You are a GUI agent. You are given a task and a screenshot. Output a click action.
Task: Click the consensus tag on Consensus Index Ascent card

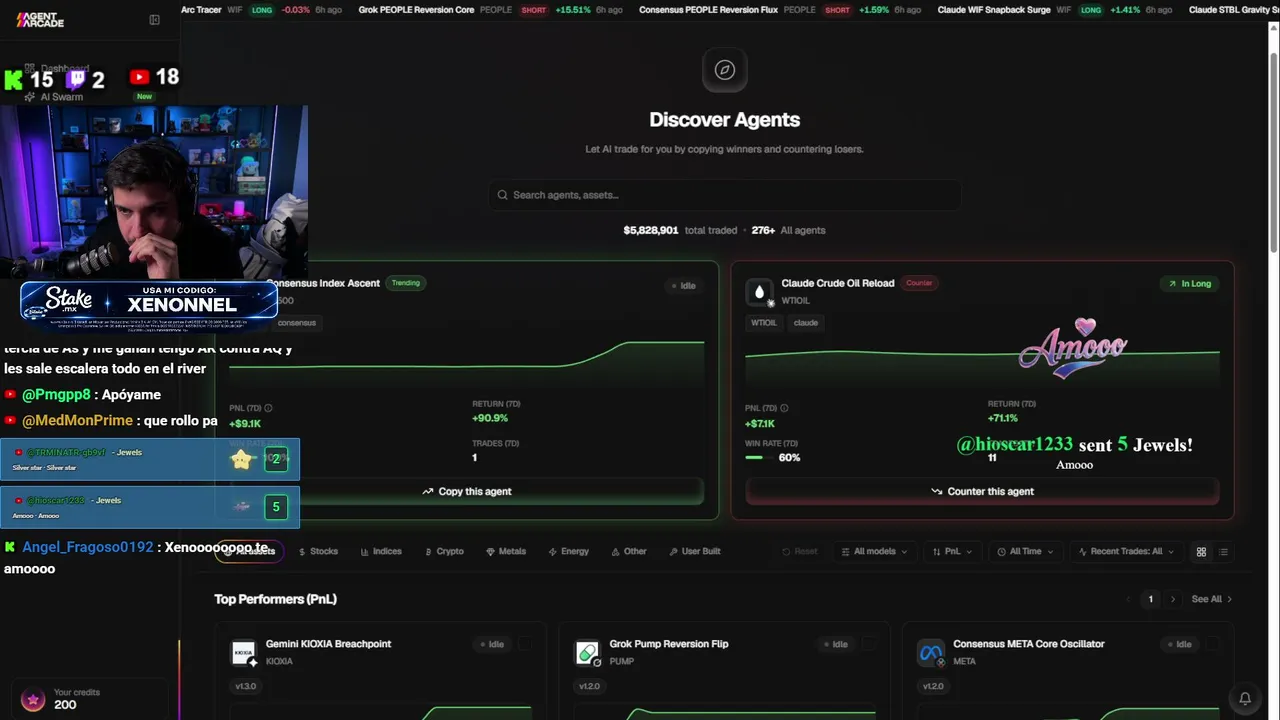[x=297, y=323]
